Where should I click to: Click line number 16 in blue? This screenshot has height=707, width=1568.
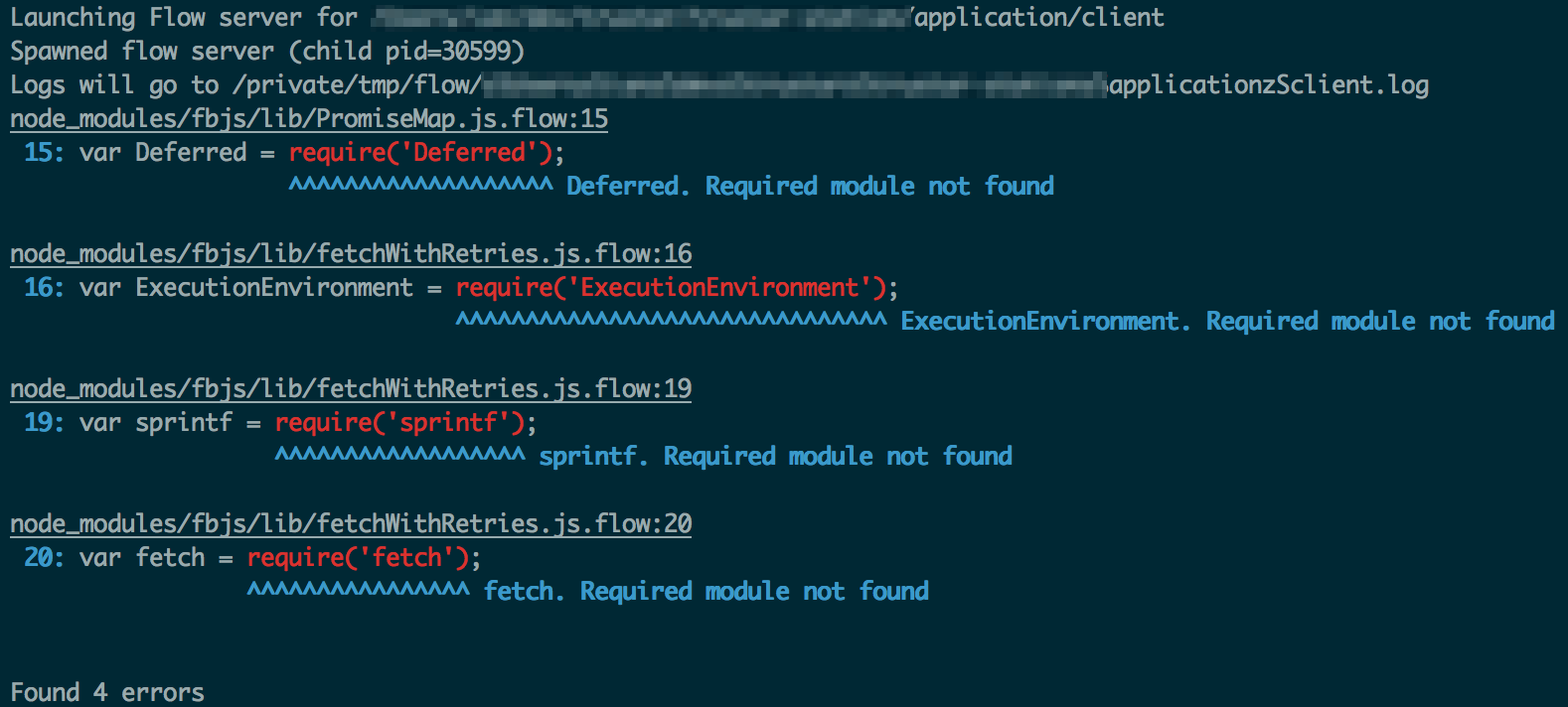(38, 288)
